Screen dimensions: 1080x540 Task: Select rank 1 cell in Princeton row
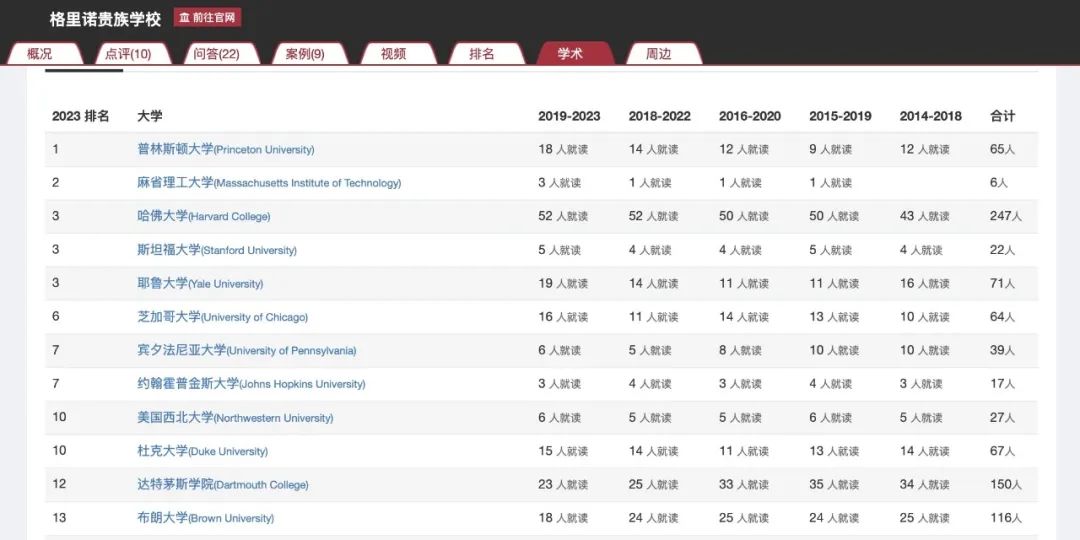click(x=55, y=149)
